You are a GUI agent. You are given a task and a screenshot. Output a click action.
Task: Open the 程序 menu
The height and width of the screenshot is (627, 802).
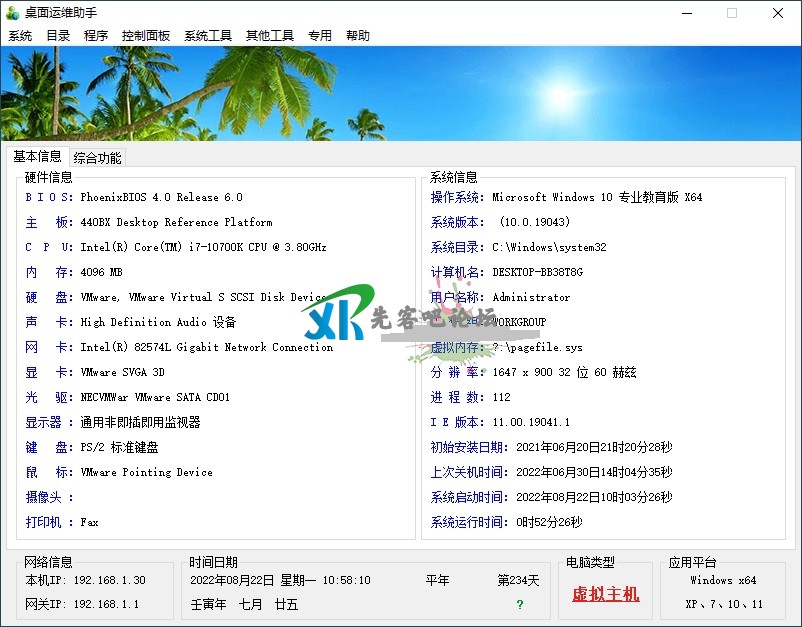tap(96, 36)
